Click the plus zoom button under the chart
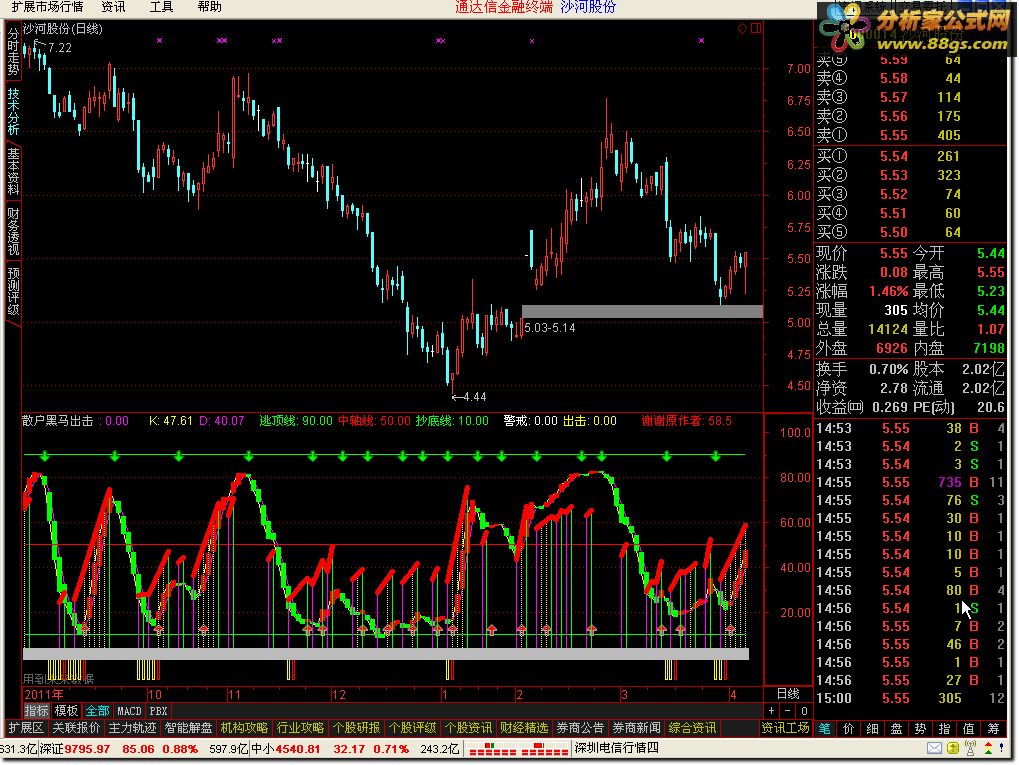Screen dimensions: 1019x765 (x=771, y=711)
